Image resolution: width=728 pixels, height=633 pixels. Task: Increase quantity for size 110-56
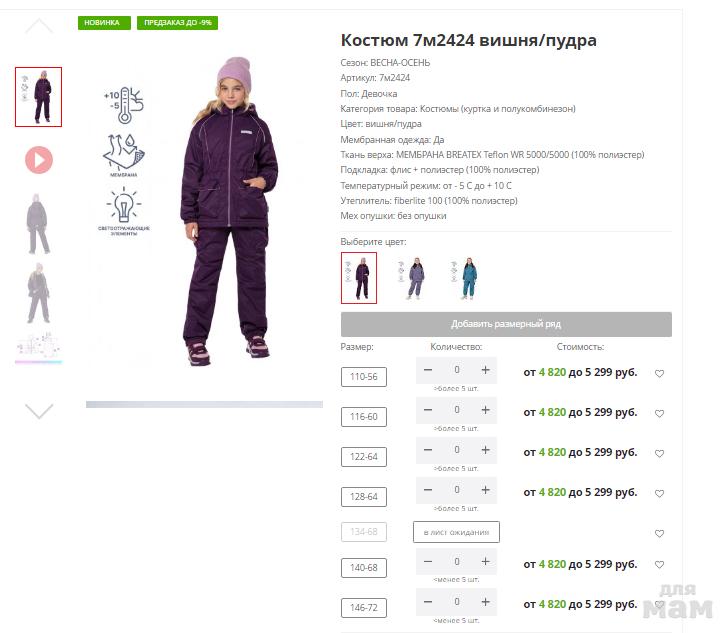485,370
